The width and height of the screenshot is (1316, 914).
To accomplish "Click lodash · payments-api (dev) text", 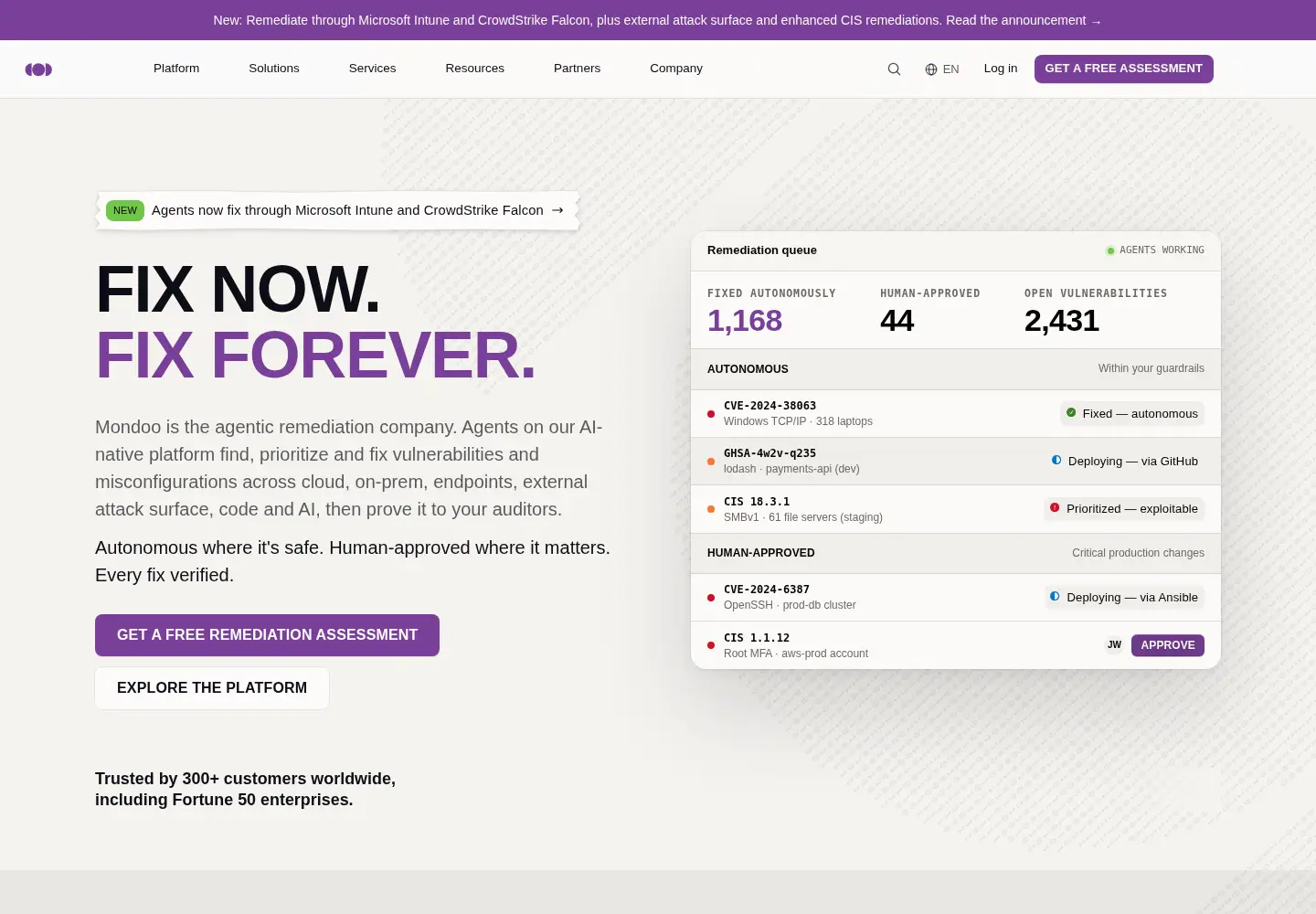I will pyautogui.click(x=791, y=469).
